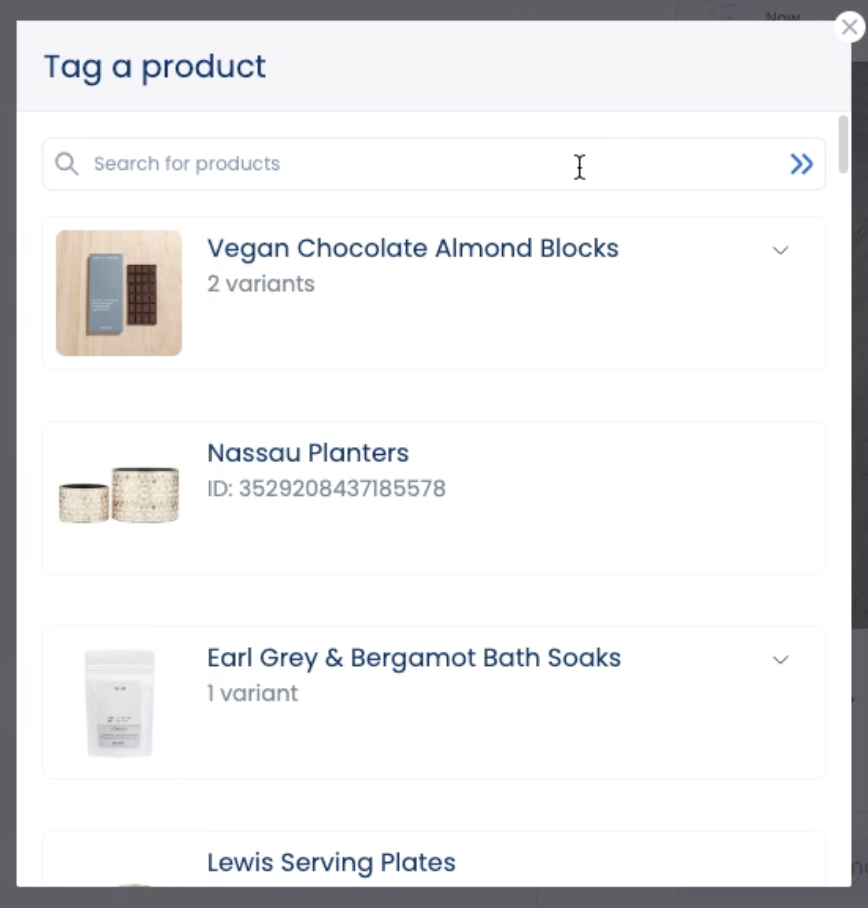Click the 2 variants label

[x=261, y=284]
